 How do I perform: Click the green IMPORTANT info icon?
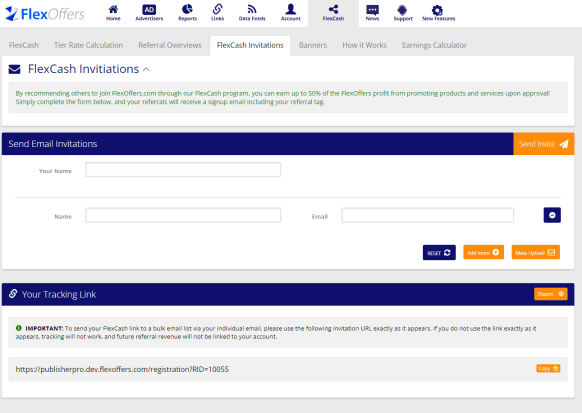(x=19, y=328)
